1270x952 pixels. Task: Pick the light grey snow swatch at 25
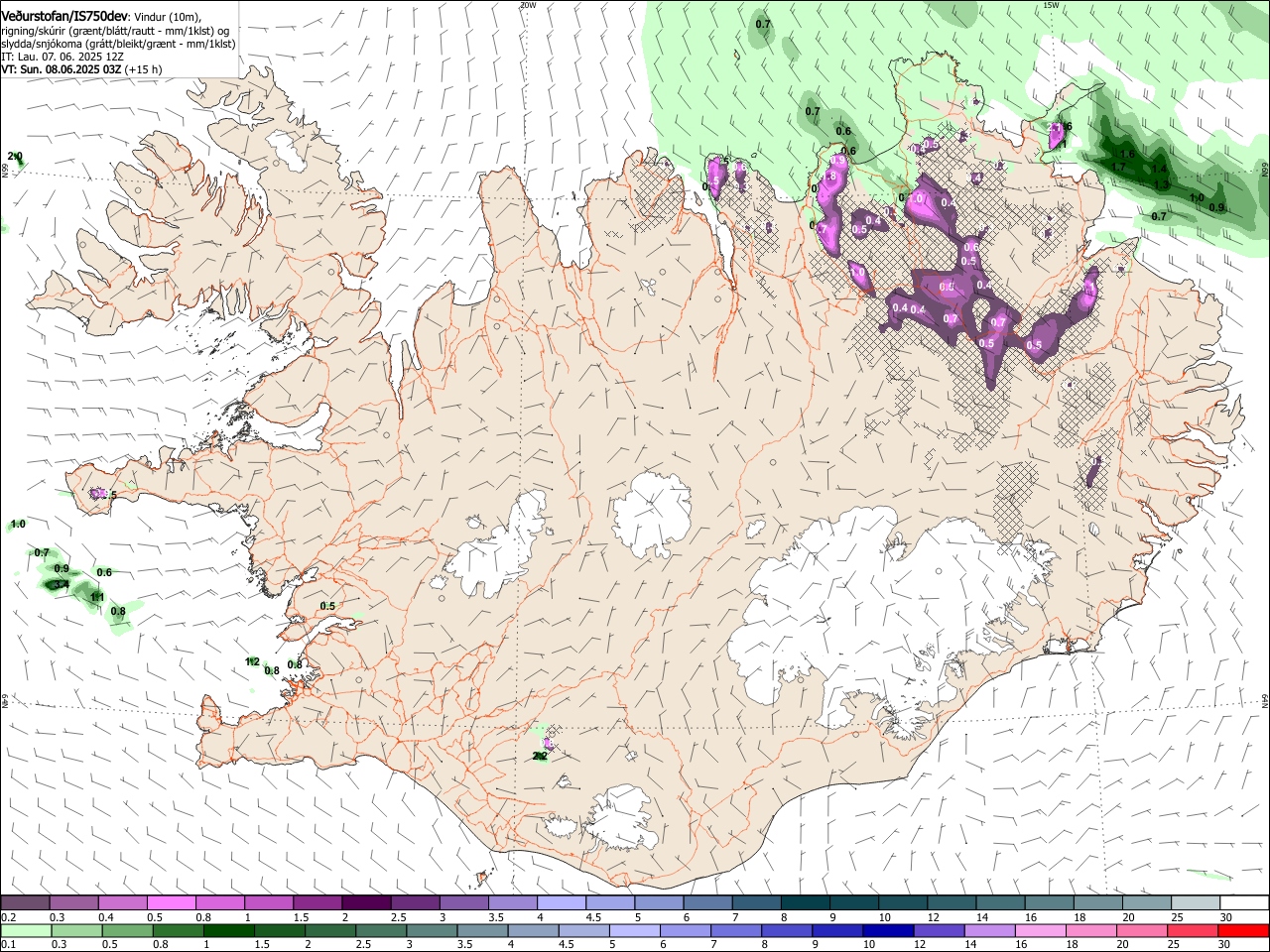tap(1195, 903)
